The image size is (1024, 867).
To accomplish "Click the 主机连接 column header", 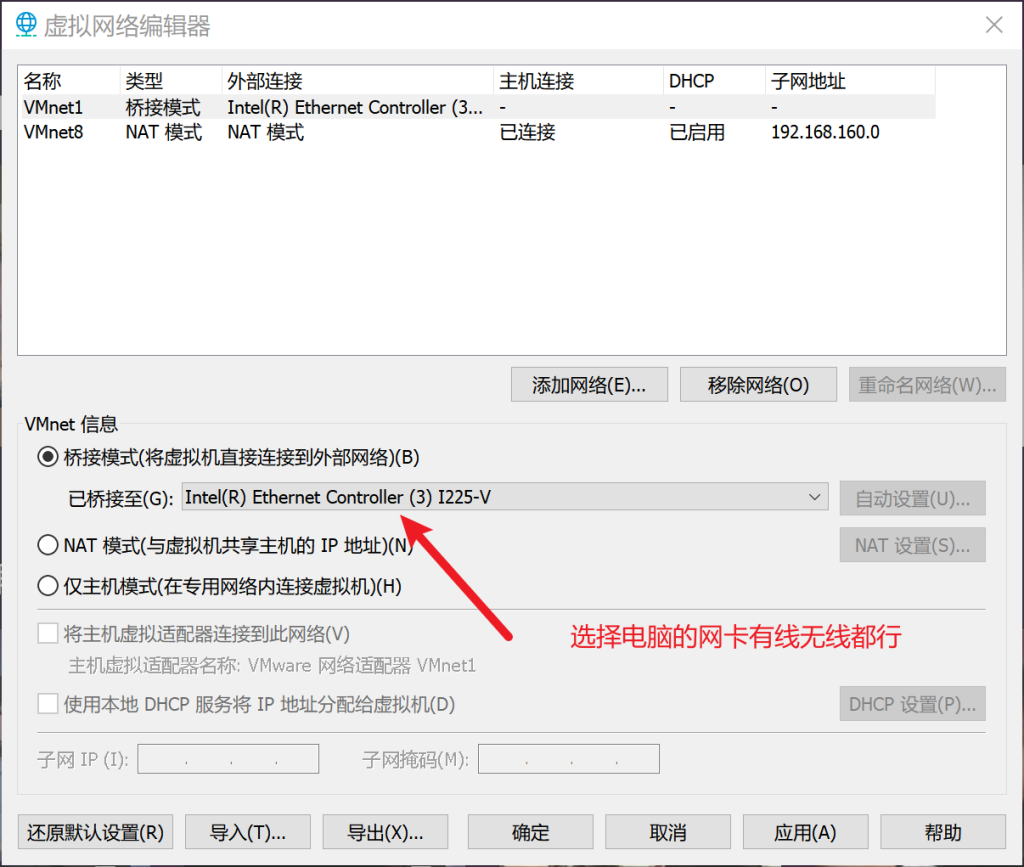I will tap(579, 81).
